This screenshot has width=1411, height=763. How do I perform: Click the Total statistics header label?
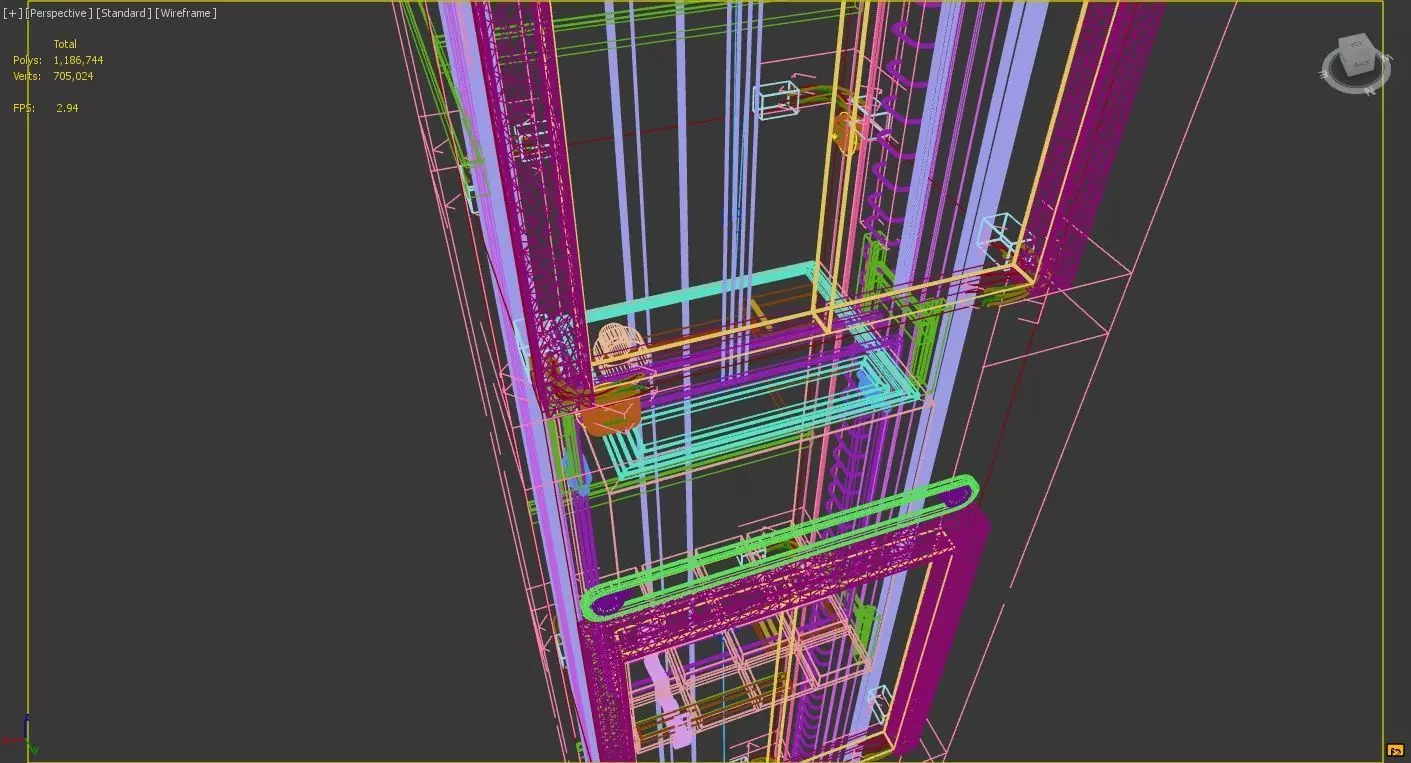[65, 44]
